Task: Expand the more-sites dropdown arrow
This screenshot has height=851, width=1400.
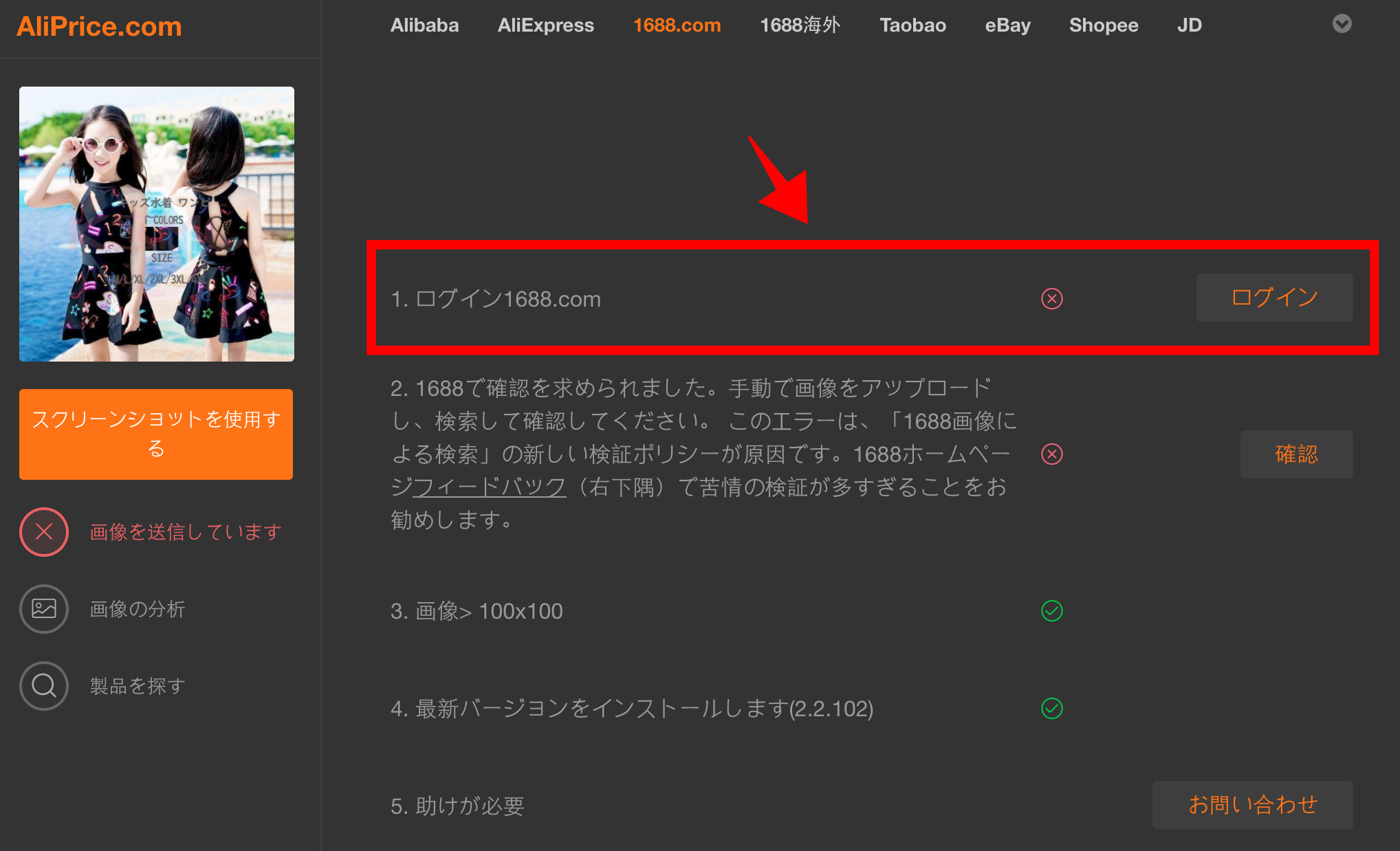Action: [x=1342, y=24]
